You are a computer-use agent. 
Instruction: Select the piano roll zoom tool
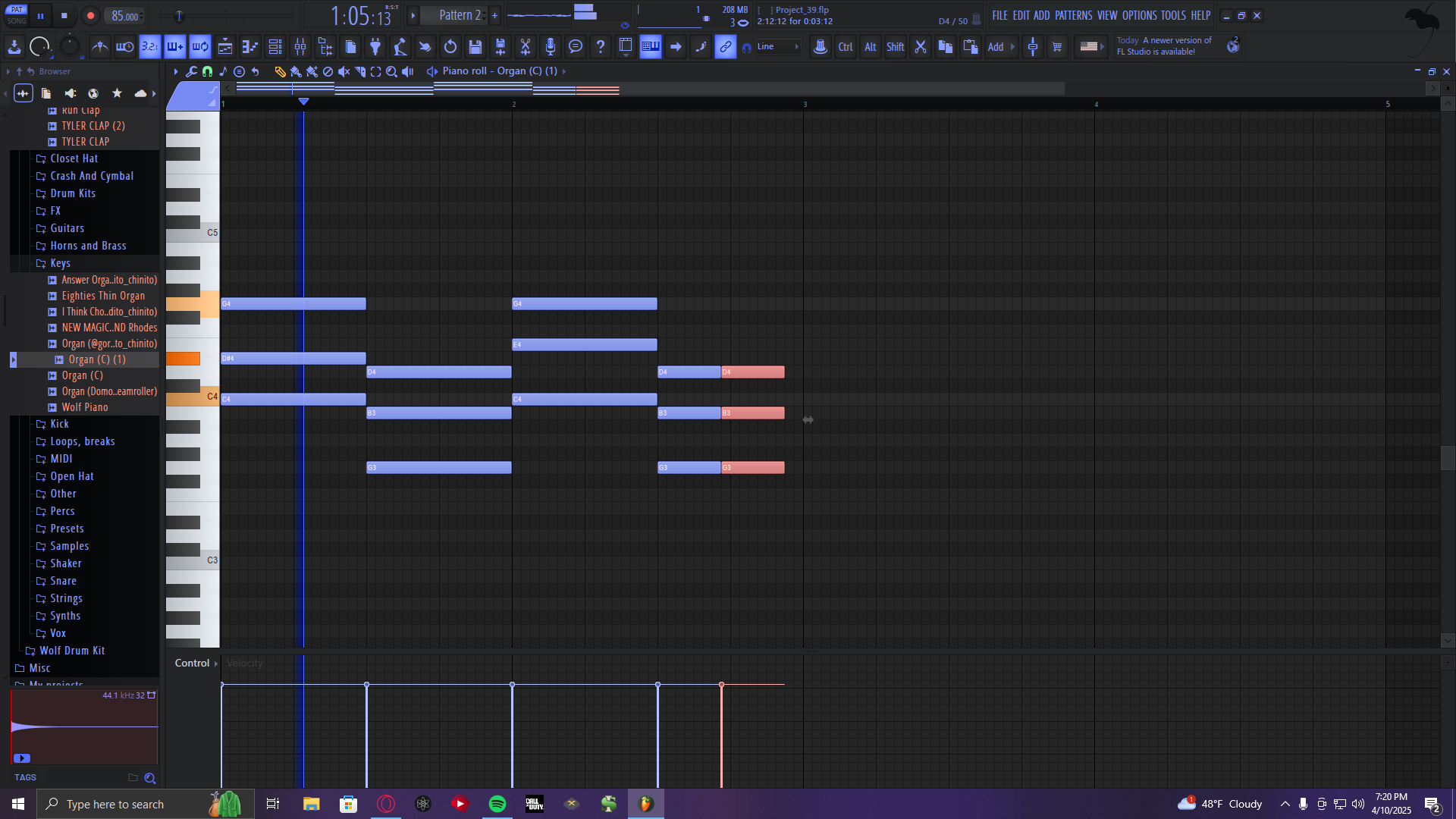391,71
